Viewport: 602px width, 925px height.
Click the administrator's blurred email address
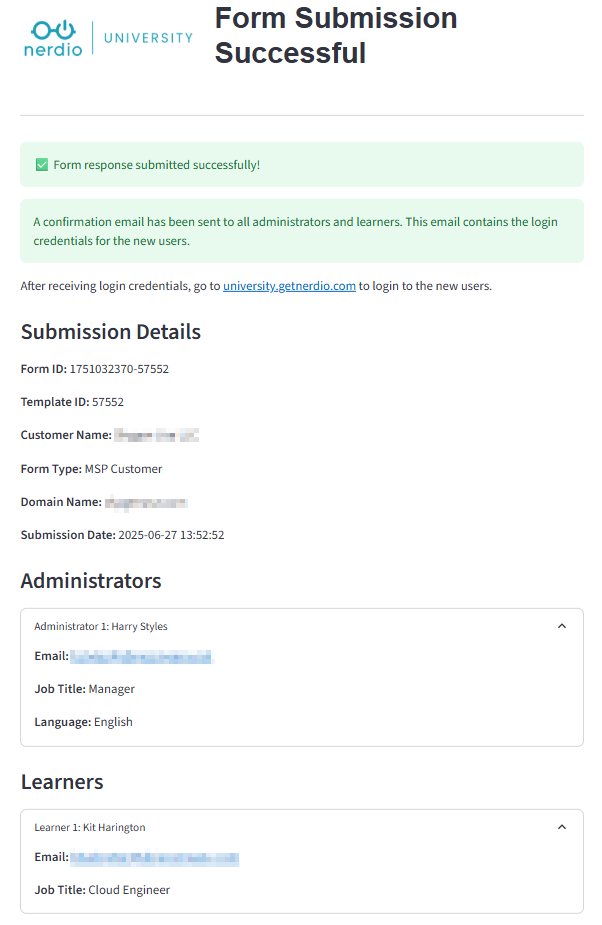click(142, 657)
